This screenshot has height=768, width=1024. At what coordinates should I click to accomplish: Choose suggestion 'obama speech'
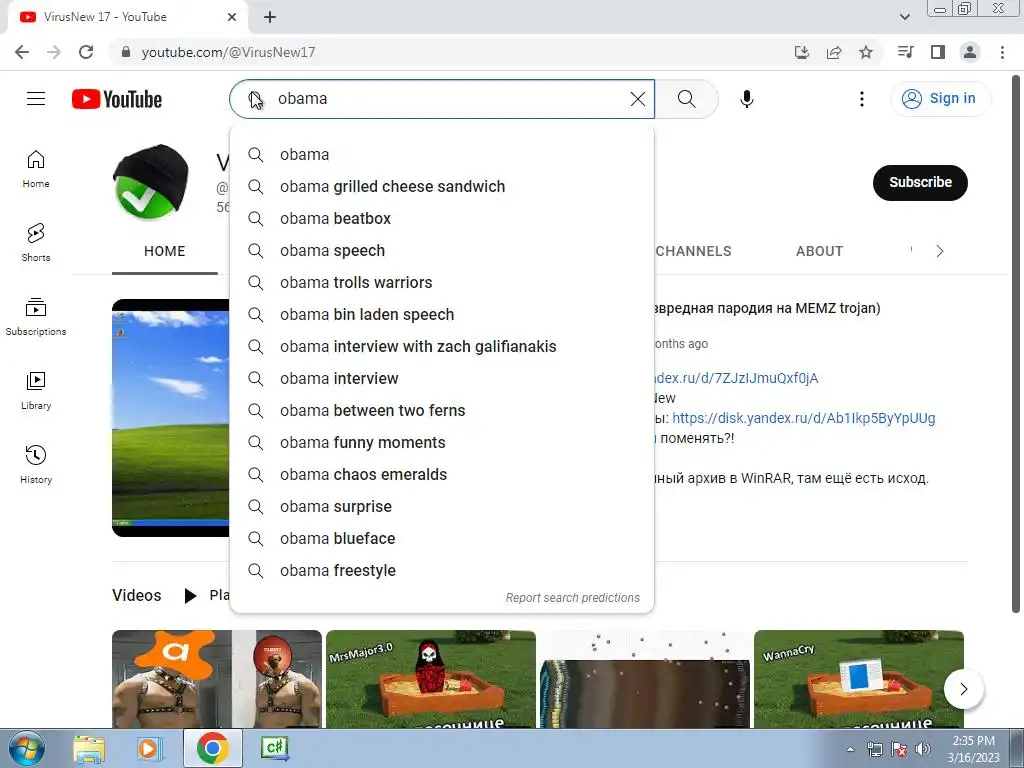[442, 251]
